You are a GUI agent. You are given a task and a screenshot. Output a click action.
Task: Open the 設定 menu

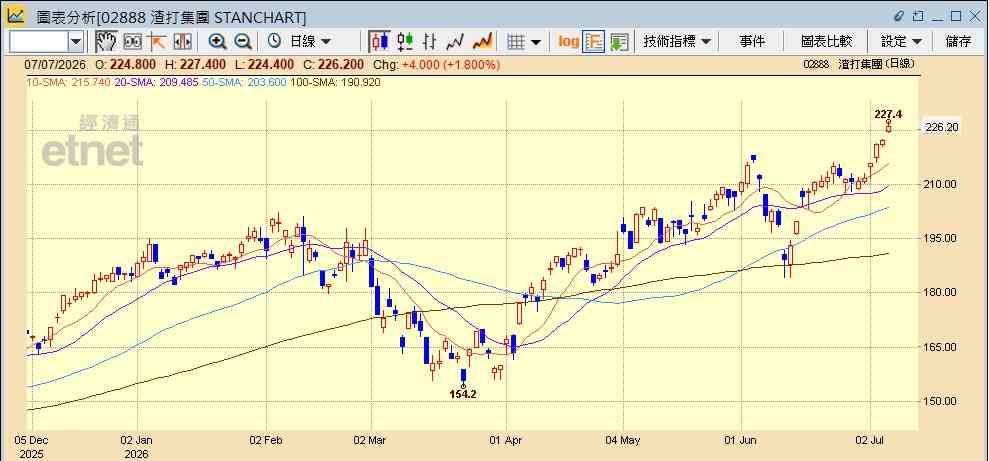[901, 42]
